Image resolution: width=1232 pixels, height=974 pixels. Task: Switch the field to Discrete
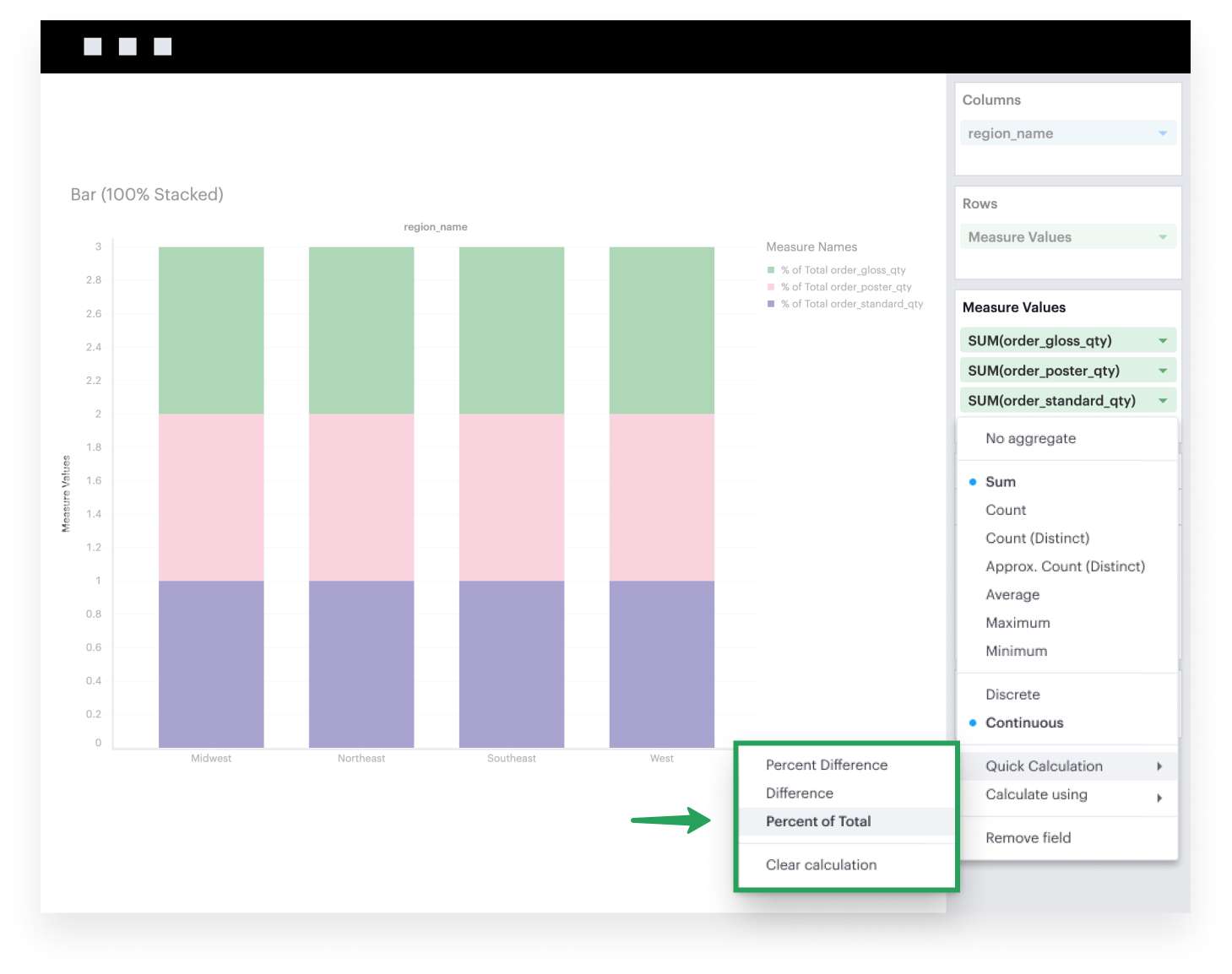(1012, 695)
